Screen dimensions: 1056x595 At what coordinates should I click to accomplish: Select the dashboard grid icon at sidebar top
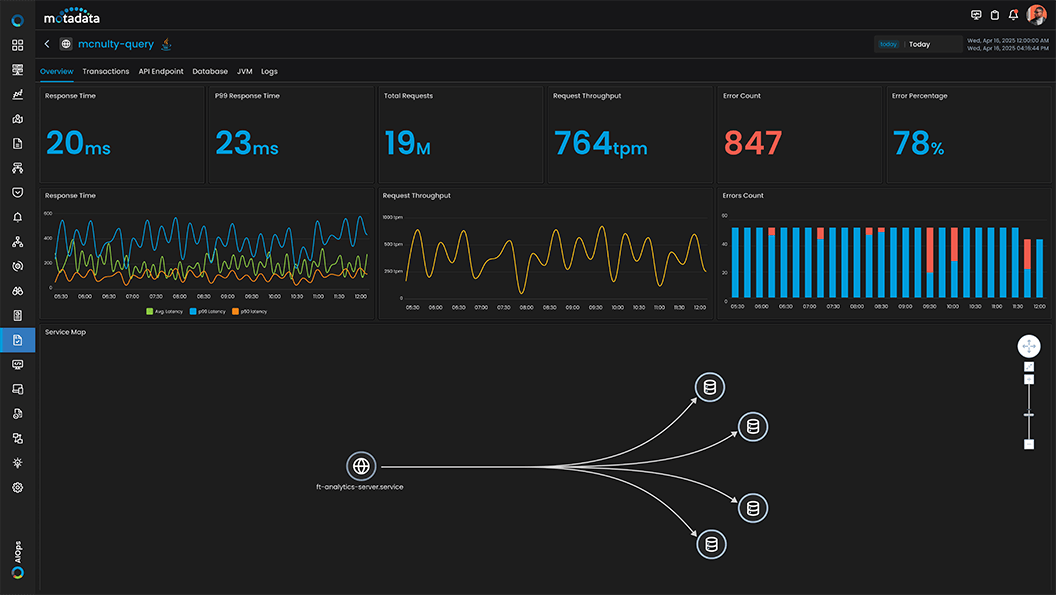(16, 45)
